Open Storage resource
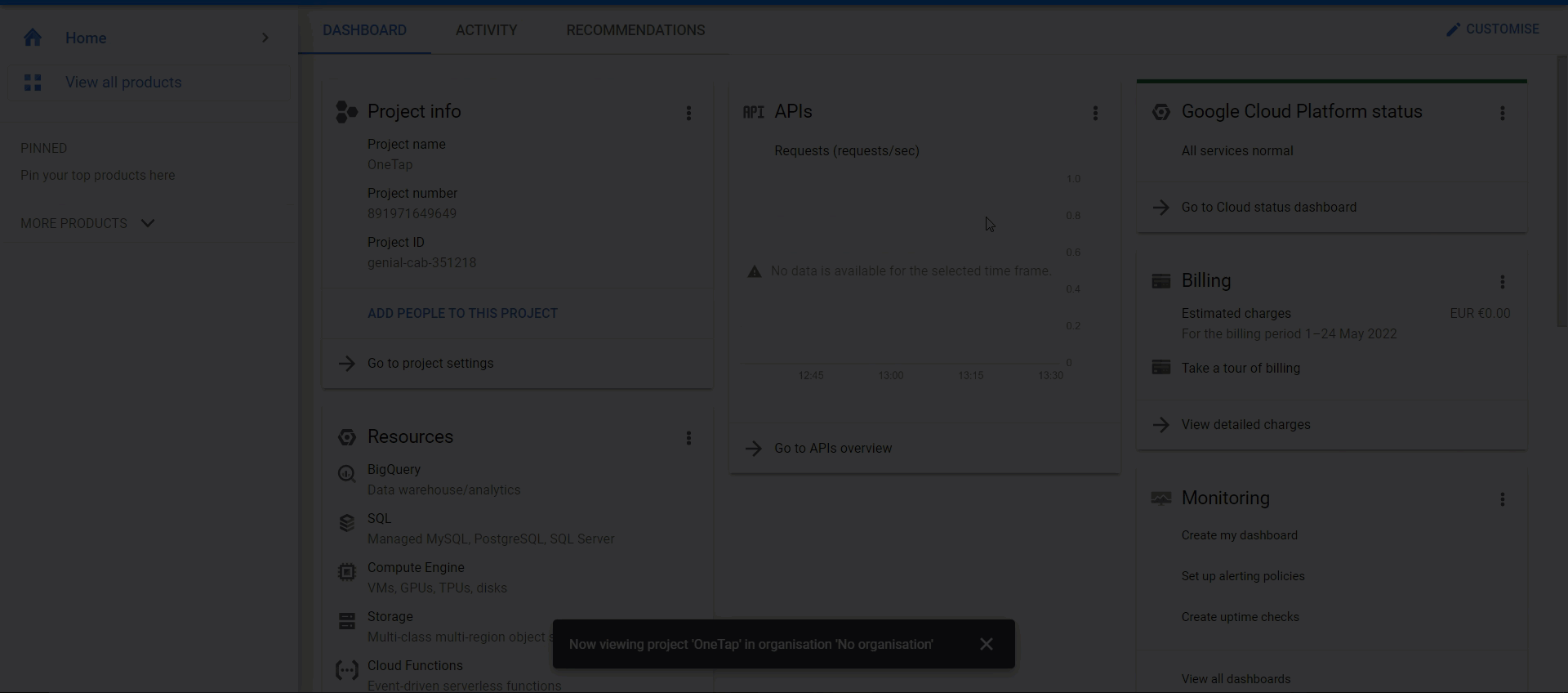Screen dimensions: 1568x693 tap(390, 617)
